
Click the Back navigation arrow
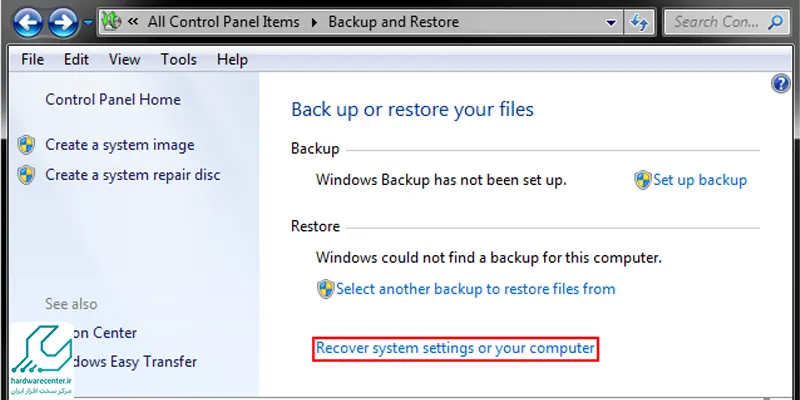point(28,22)
